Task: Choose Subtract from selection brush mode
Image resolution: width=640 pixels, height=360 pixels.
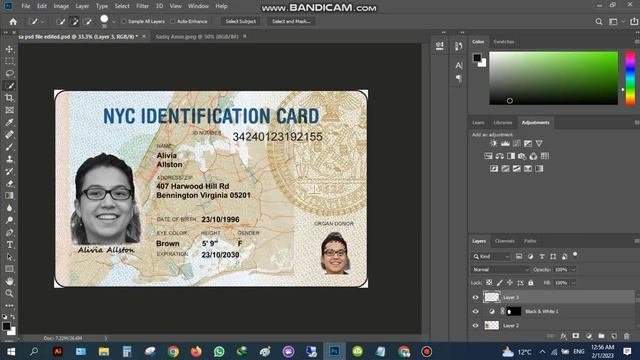Action: [88, 22]
